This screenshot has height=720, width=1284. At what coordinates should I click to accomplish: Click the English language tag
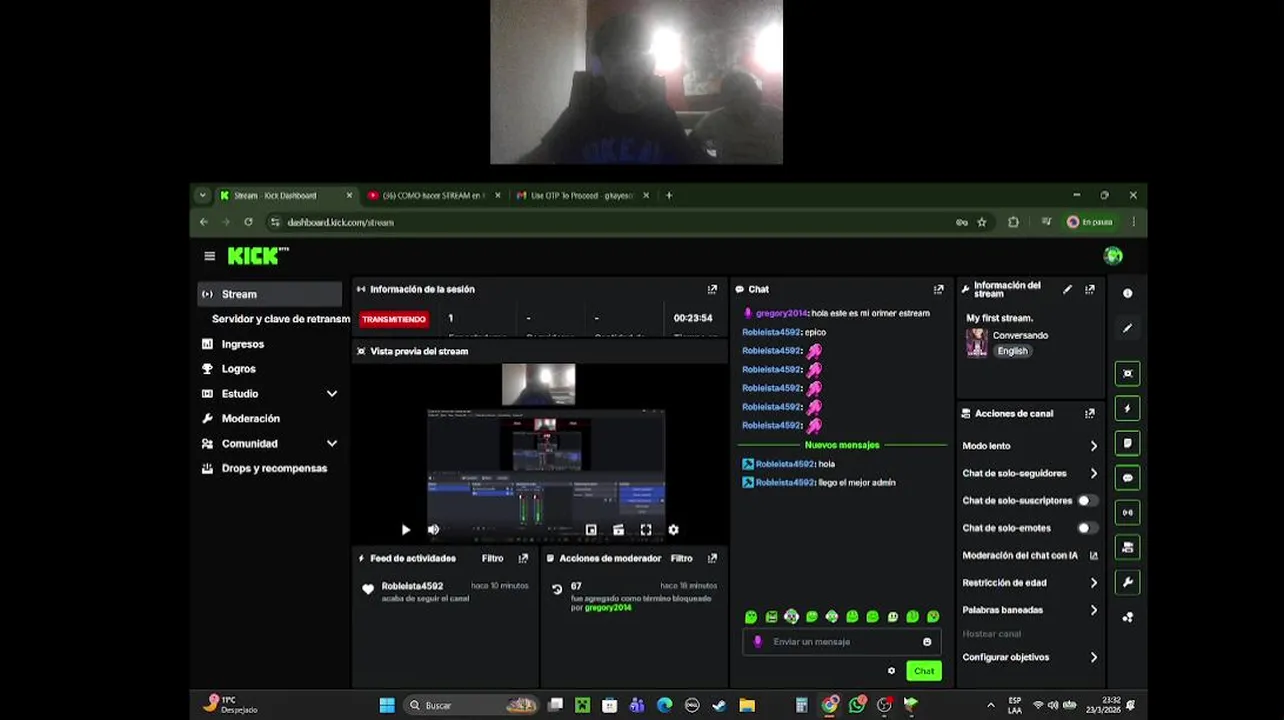1012,351
